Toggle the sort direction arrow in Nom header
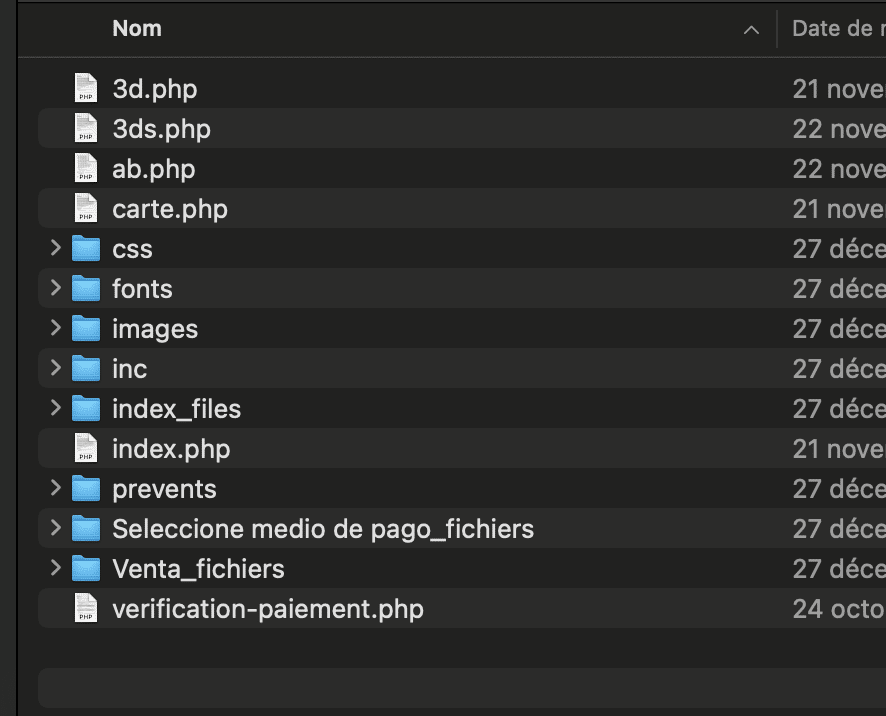This screenshot has width=886, height=716. coord(751,30)
